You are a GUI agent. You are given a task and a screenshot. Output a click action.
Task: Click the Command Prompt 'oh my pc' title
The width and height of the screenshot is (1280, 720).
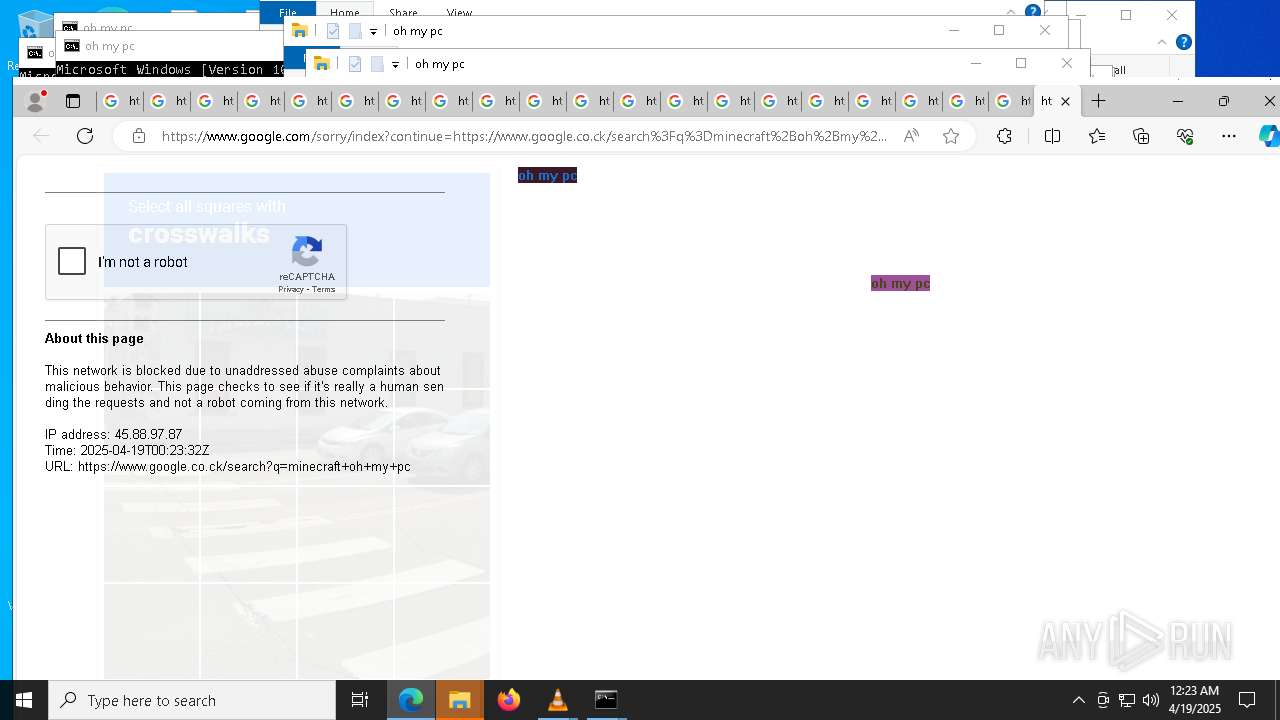point(110,46)
